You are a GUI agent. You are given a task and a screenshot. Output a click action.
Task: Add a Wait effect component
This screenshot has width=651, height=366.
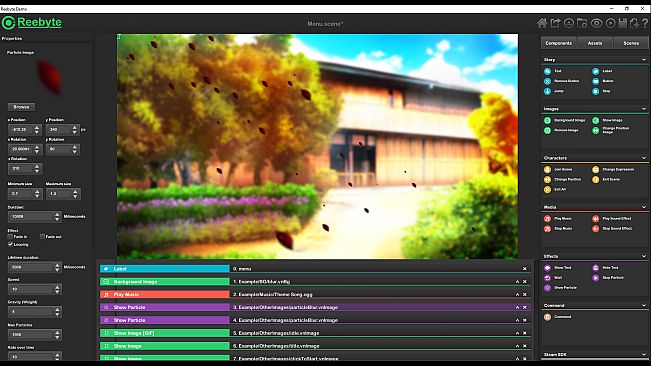click(553, 278)
